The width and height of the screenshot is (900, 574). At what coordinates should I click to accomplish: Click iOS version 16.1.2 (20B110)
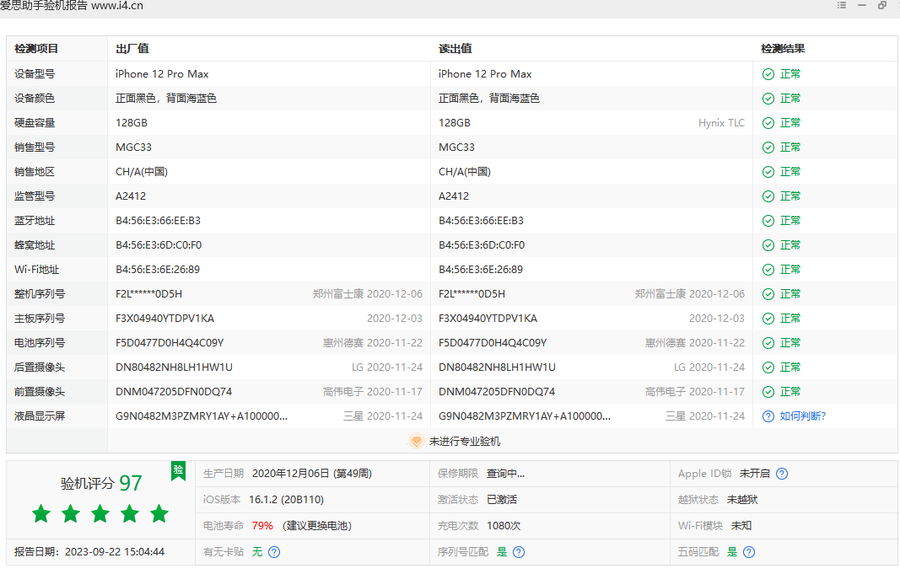pos(286,500)
